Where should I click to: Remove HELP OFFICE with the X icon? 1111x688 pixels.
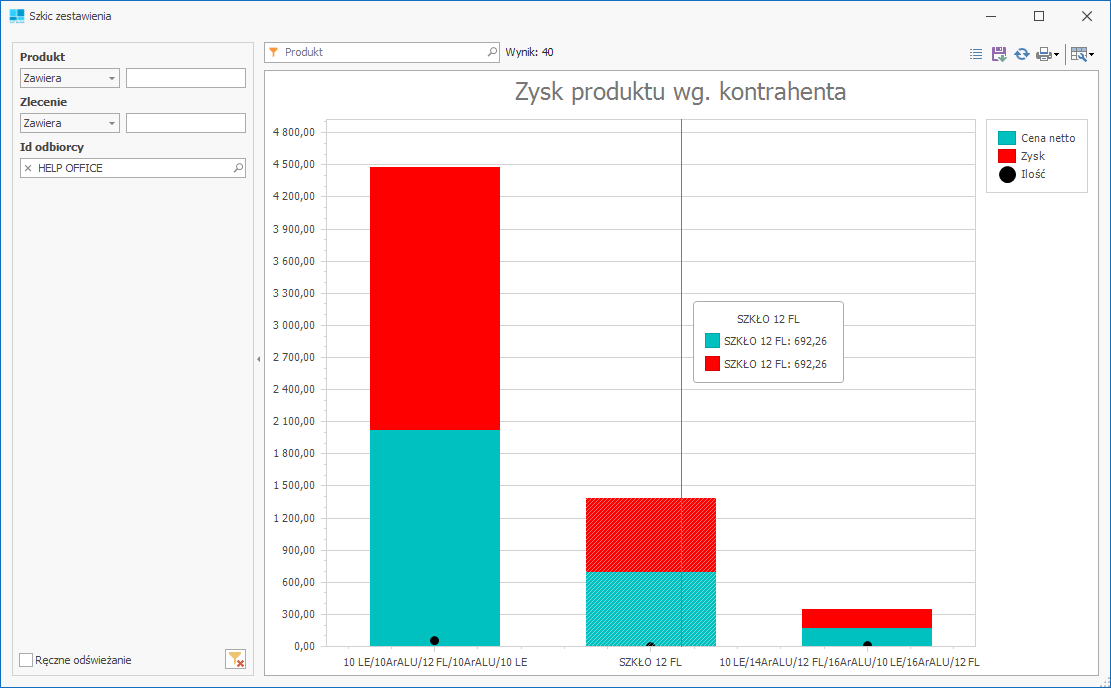pyautogui.click(x=28, y=169)
